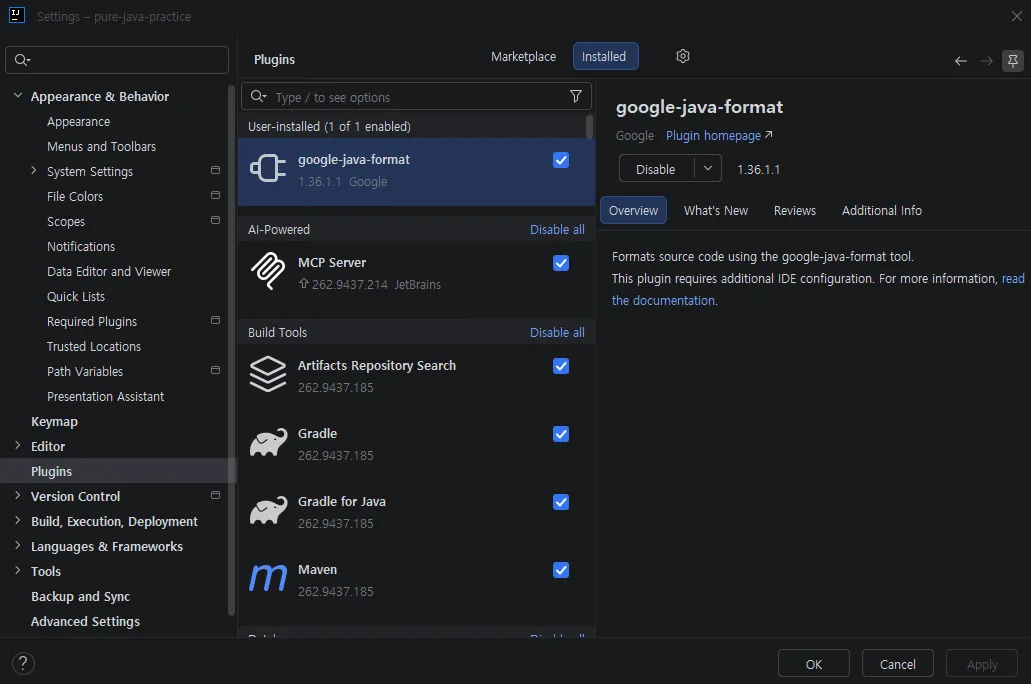Click the MCP Server plugin icon
Image resolution: width=1031 pixels, height=684 pixels.
click(268, 271)
